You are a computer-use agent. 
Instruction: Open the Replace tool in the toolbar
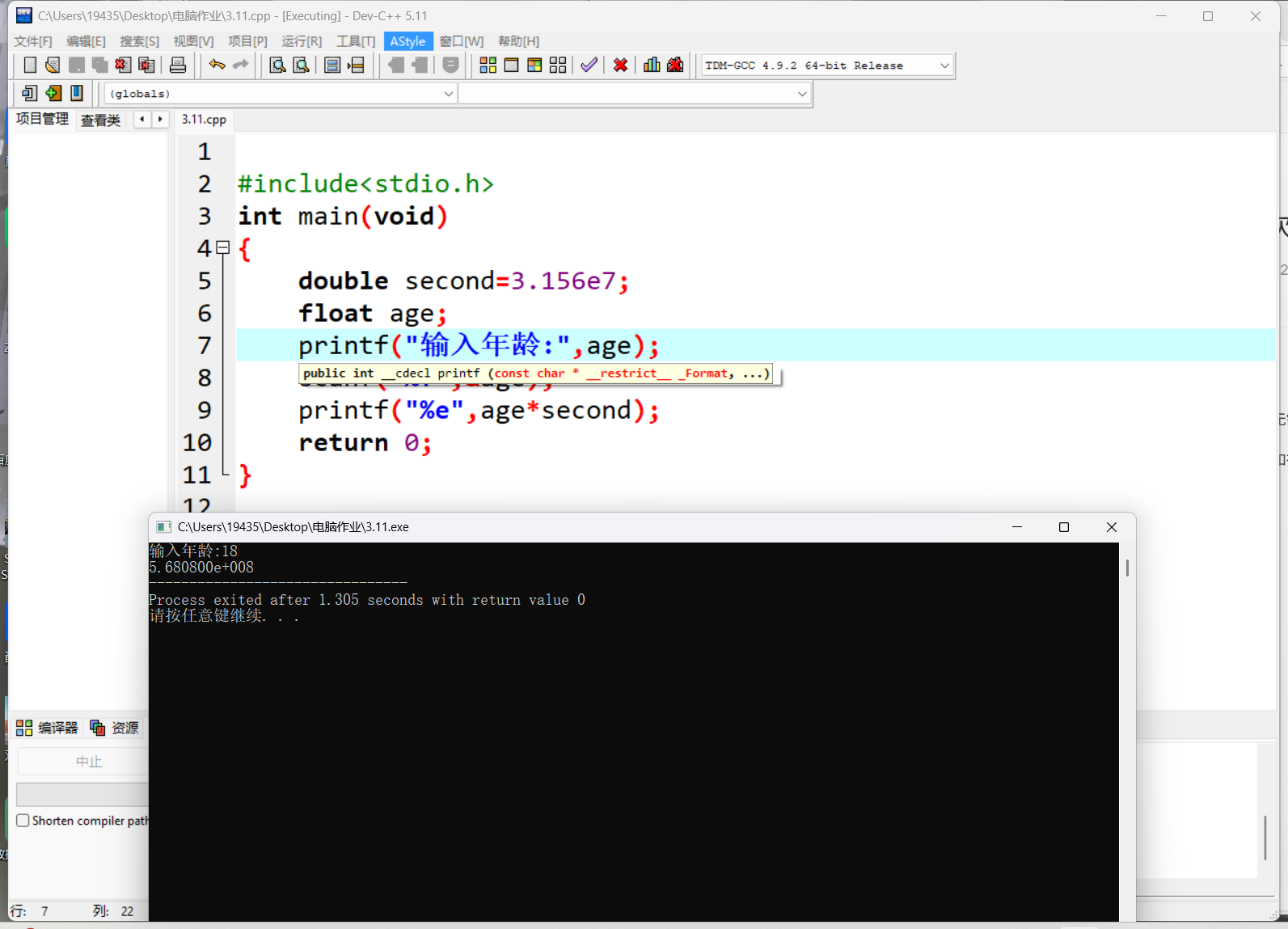point(301,65)
